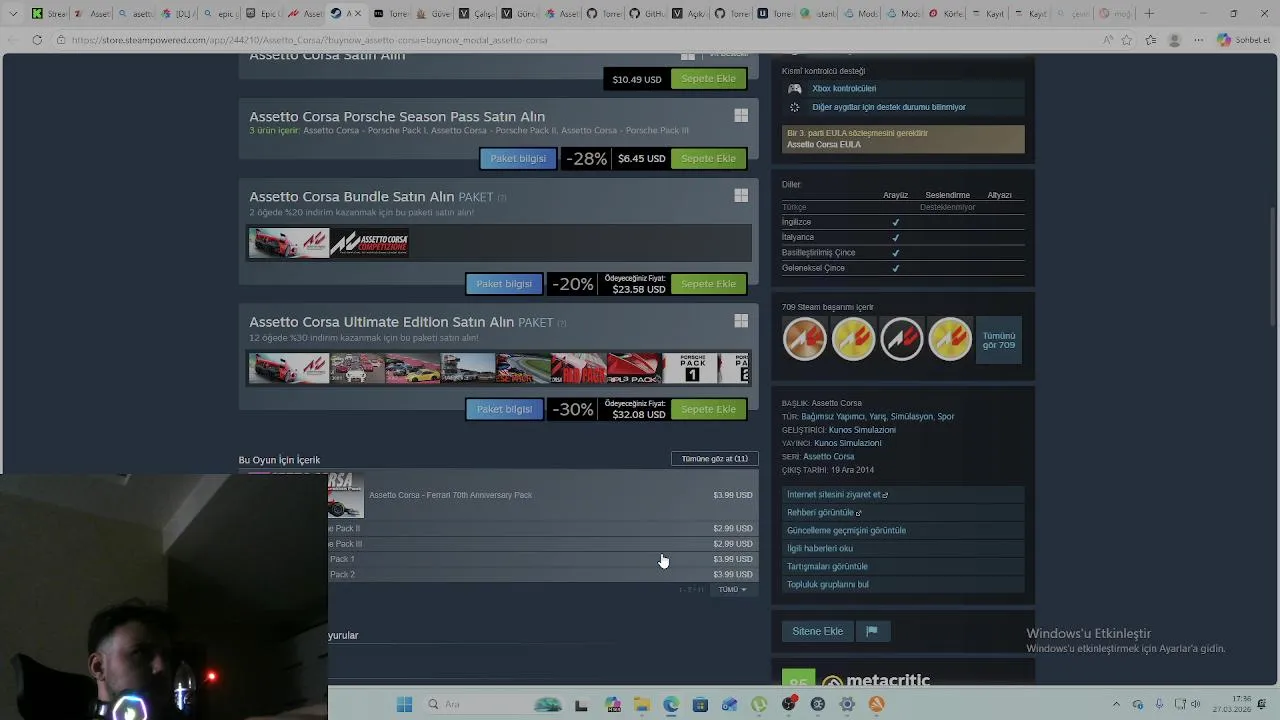This screenshot has height=720, width=1280.
Task: Open Rehberi görüntüle link
Action: coord(903,512)
